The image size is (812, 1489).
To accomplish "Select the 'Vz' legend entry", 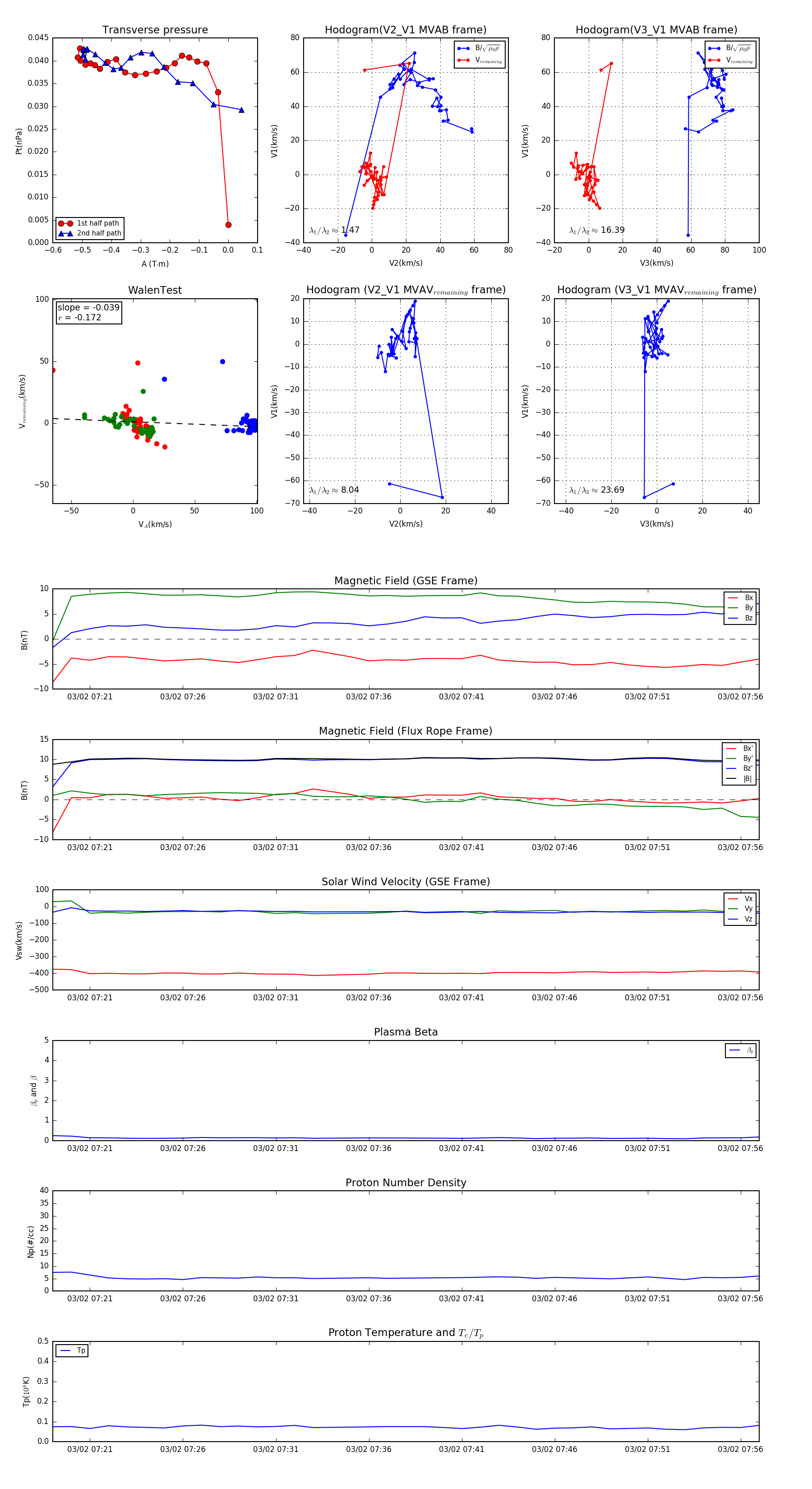I will pos(740,919).
